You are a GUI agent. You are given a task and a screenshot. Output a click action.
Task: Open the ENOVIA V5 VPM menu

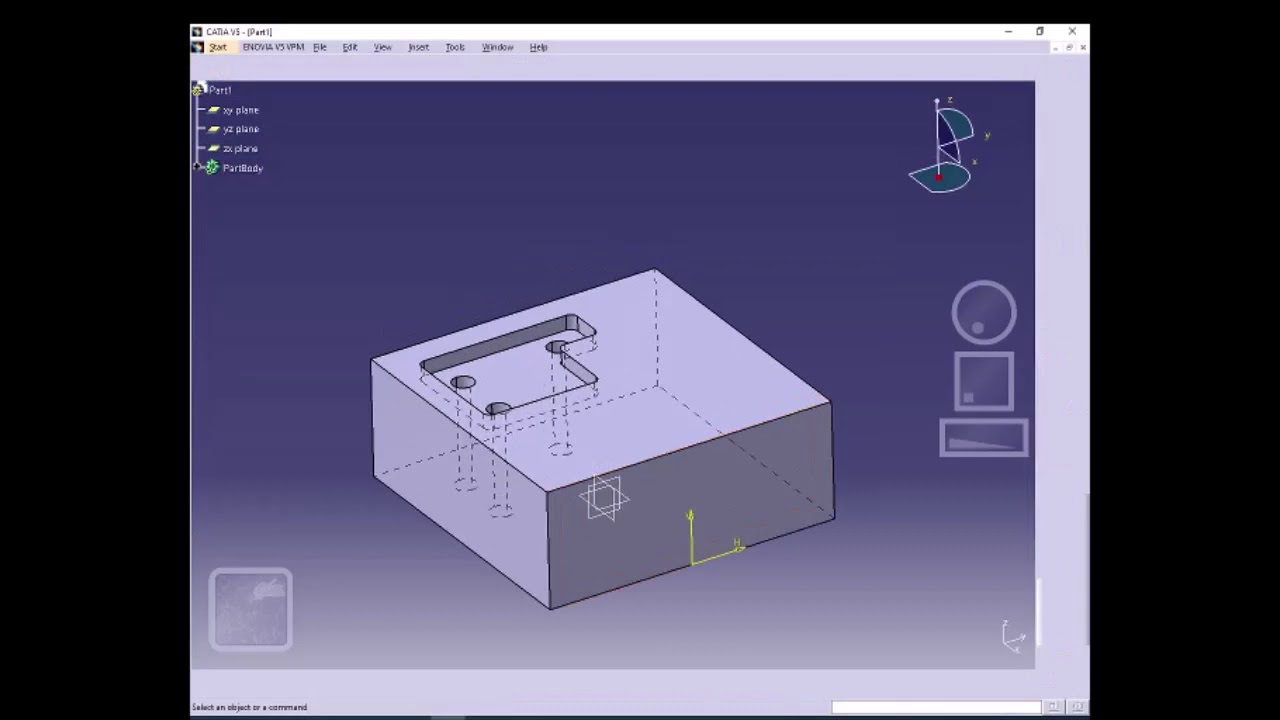coord(273,47)
